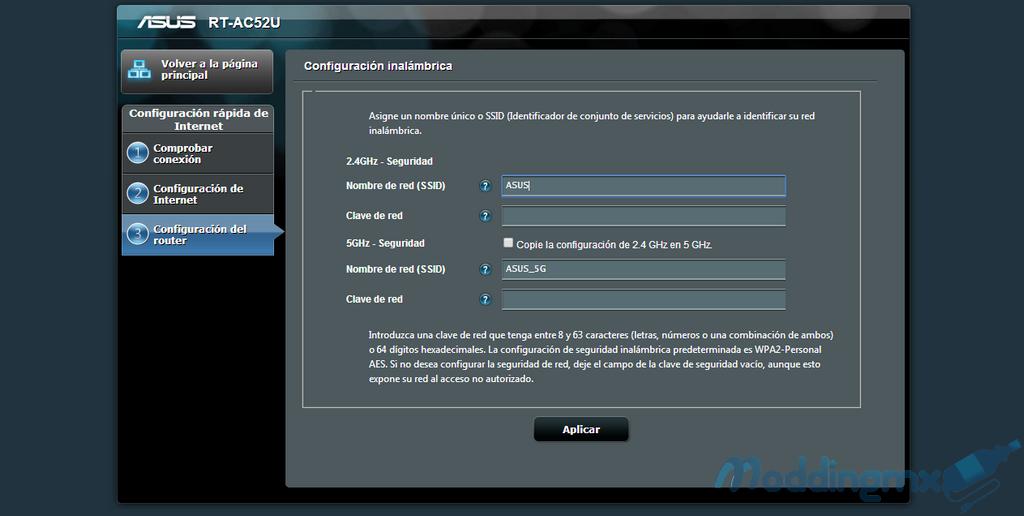Focus the 5GHz SSID field containing ASUS_5G
The image size is (1024, 516).
[643, 269]
